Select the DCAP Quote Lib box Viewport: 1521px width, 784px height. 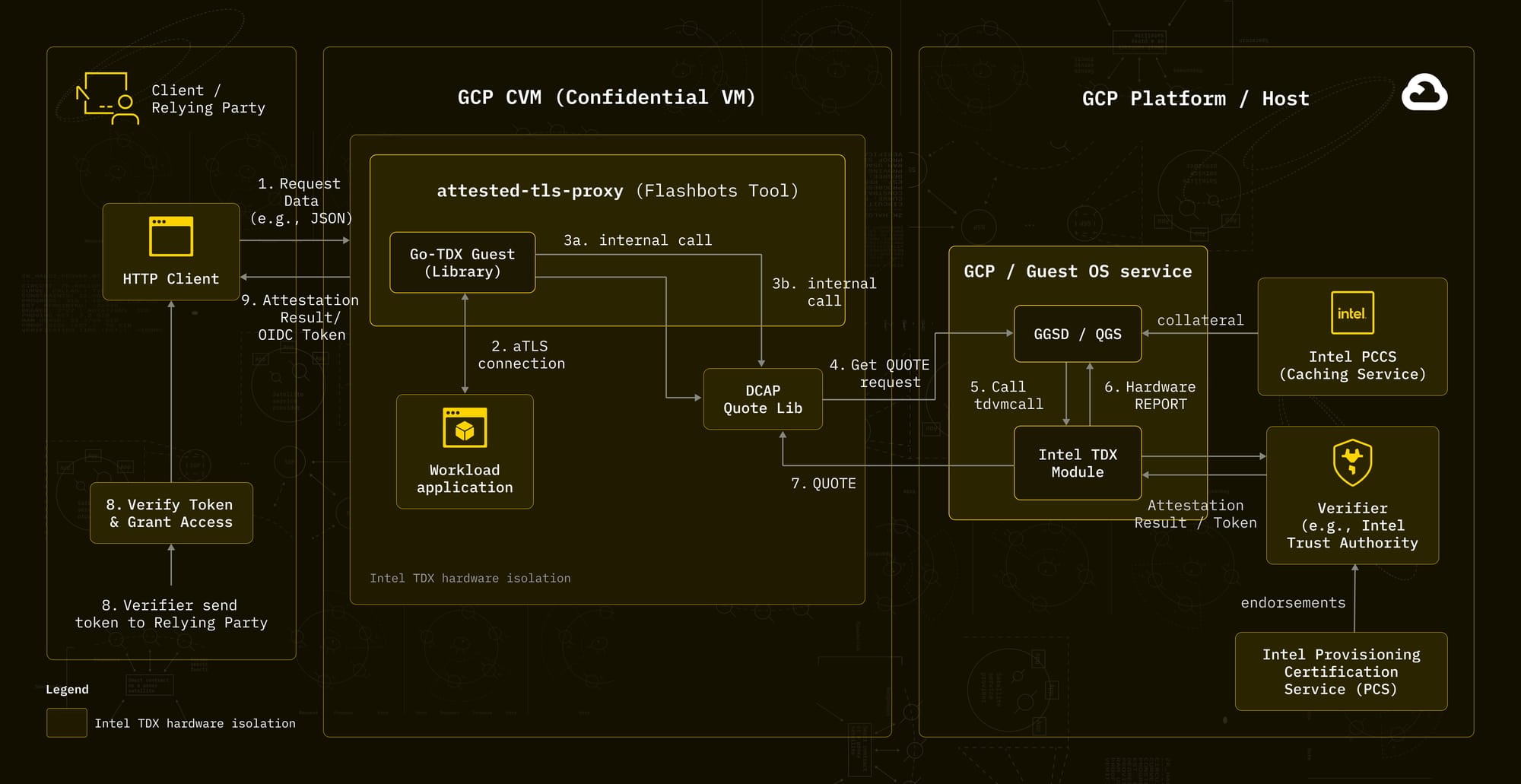tap(763, 399)
